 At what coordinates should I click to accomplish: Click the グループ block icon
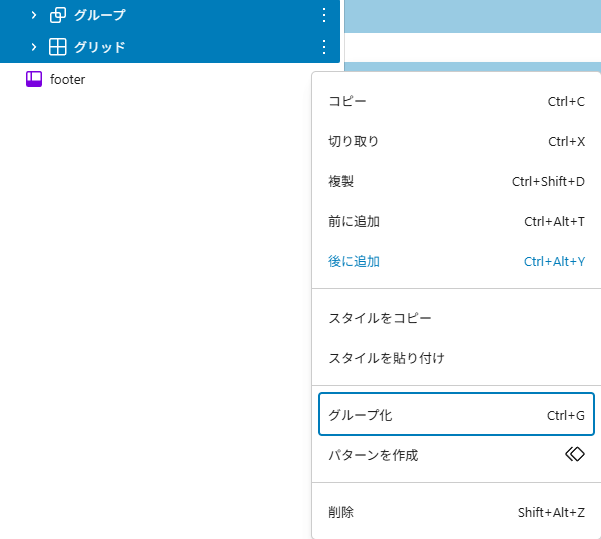point(58,15)
